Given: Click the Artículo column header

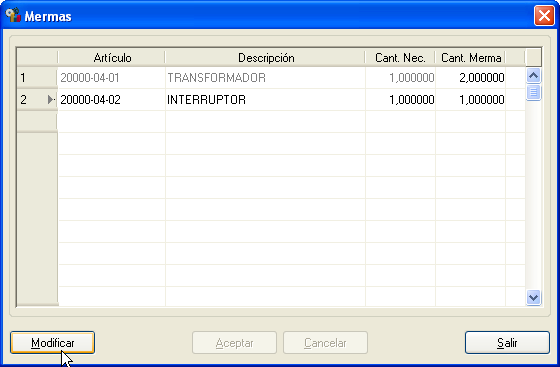Looking at the screenshot, I should pyautogui.click(x=112, y=58).
